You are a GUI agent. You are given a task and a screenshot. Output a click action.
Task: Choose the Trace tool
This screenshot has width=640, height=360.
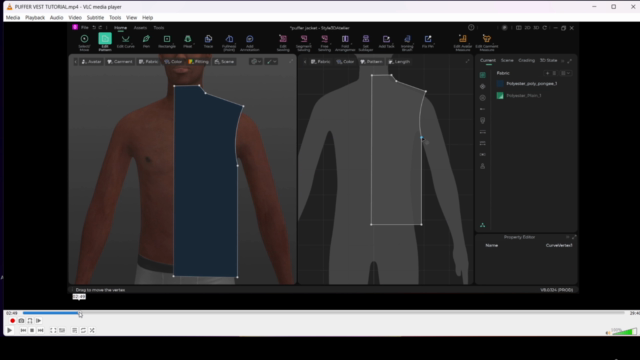208,42
